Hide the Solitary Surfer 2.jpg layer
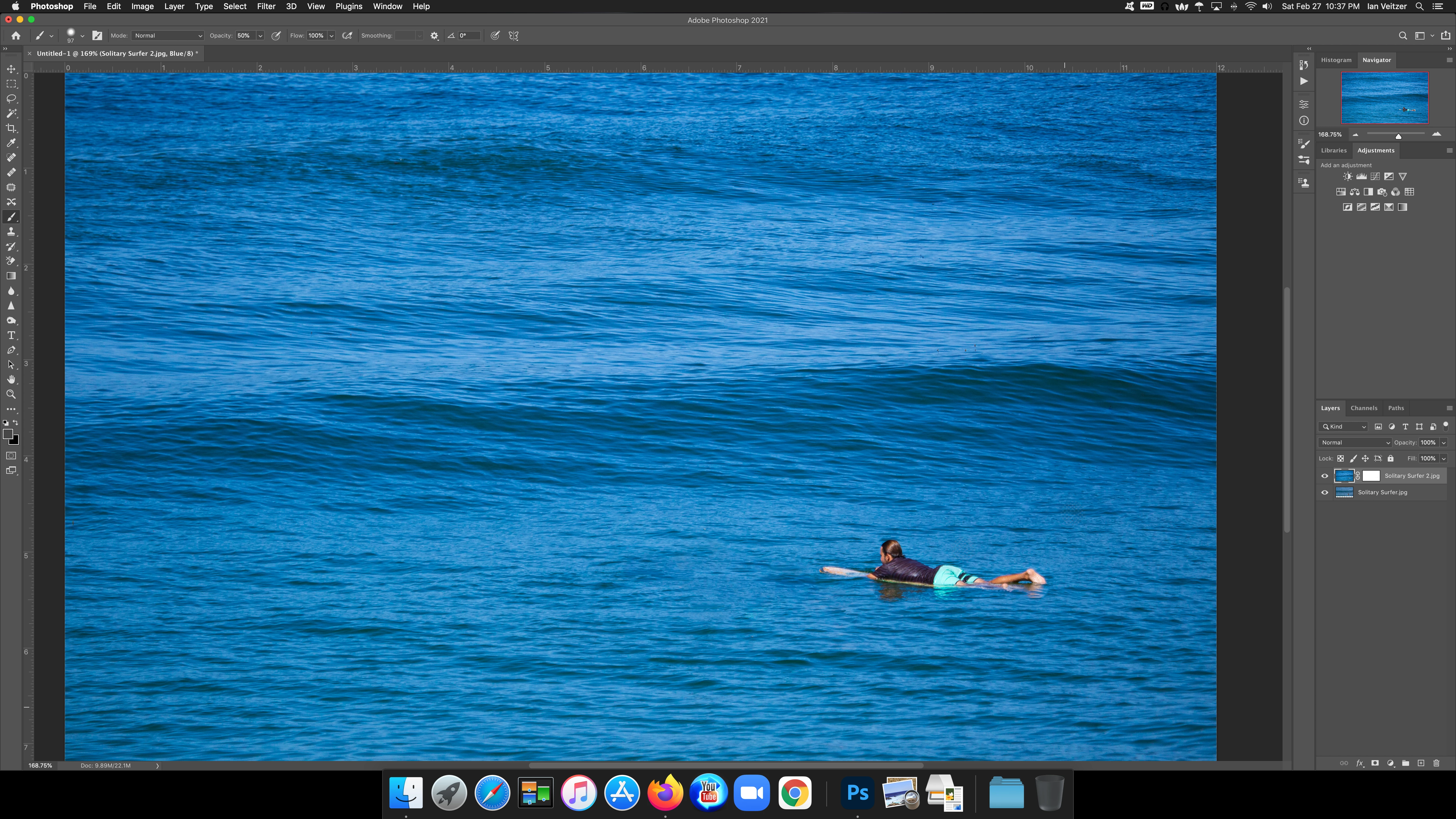The width and height of the screenshot is (1456, 819). point(1324,476)
